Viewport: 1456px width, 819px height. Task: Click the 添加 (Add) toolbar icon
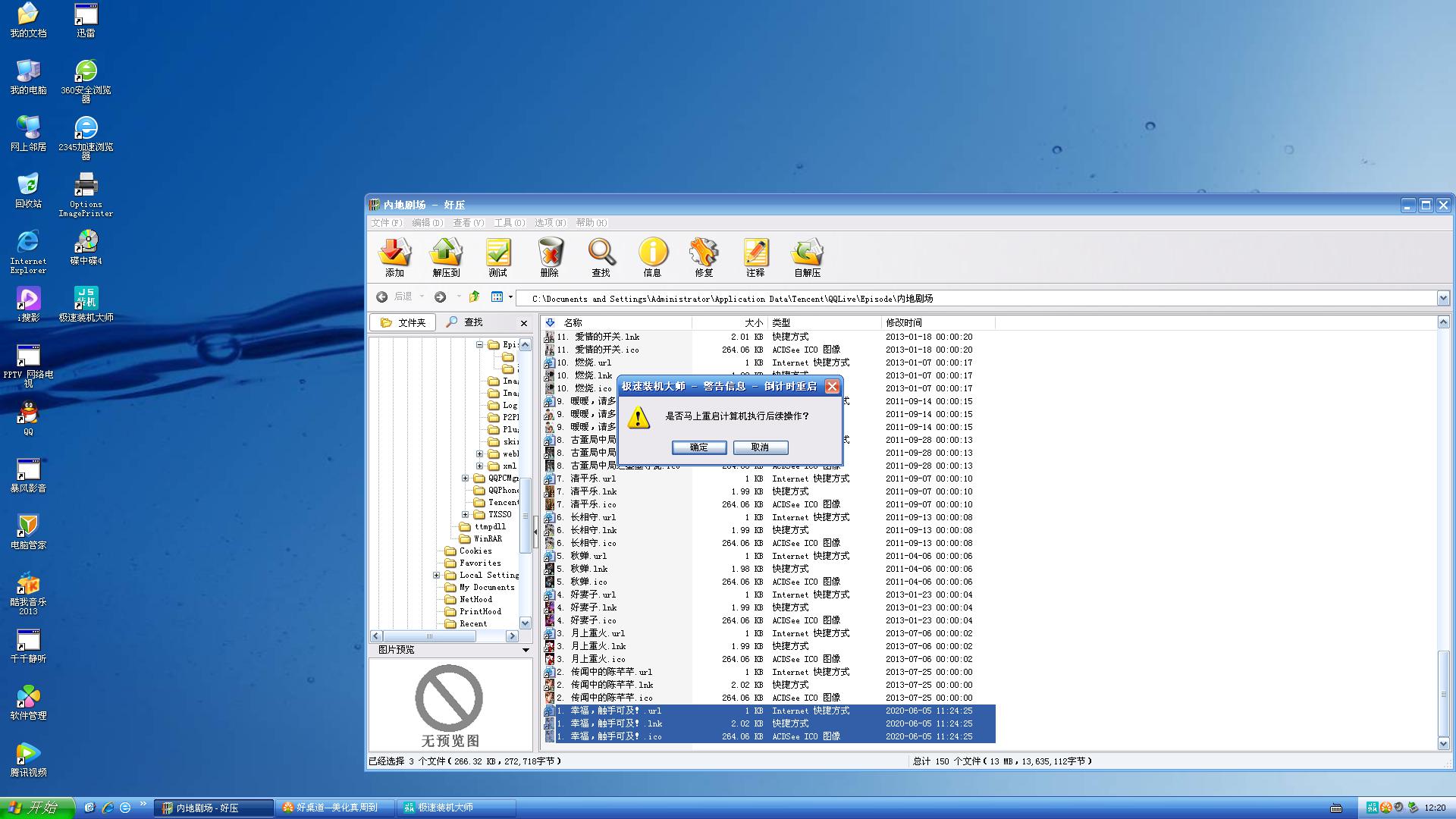tap(394, 256)
